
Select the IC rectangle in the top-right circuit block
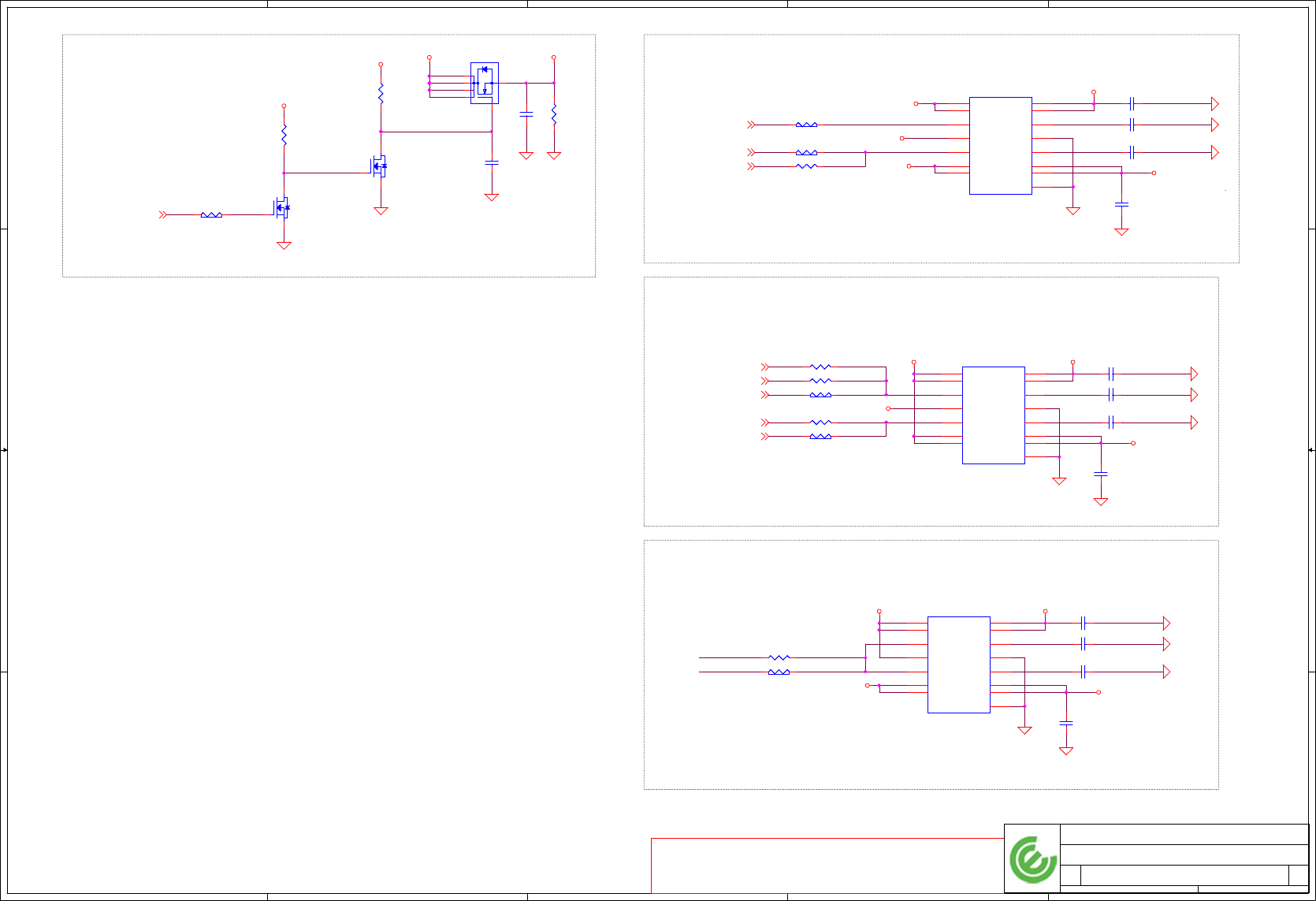coord(1001,146)
